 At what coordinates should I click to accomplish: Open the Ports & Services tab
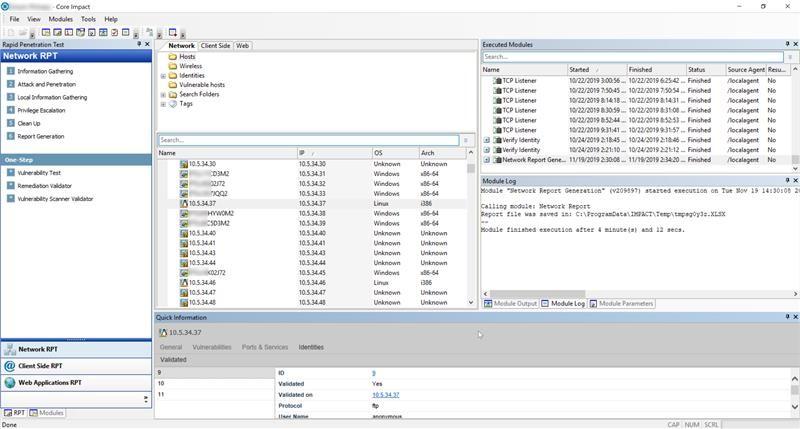coord(265,347)
